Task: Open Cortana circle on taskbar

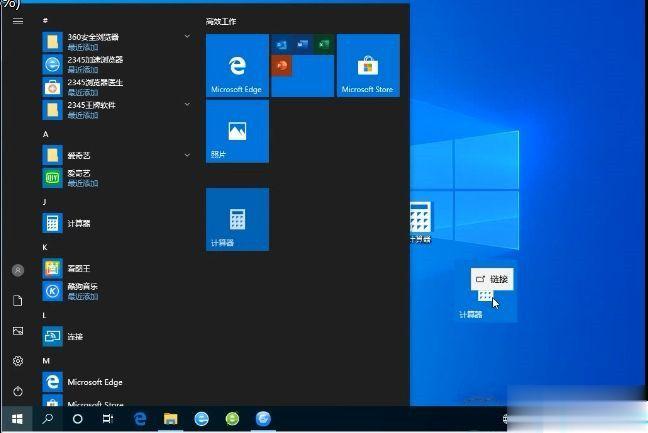Action: click(x=77, y=419)
